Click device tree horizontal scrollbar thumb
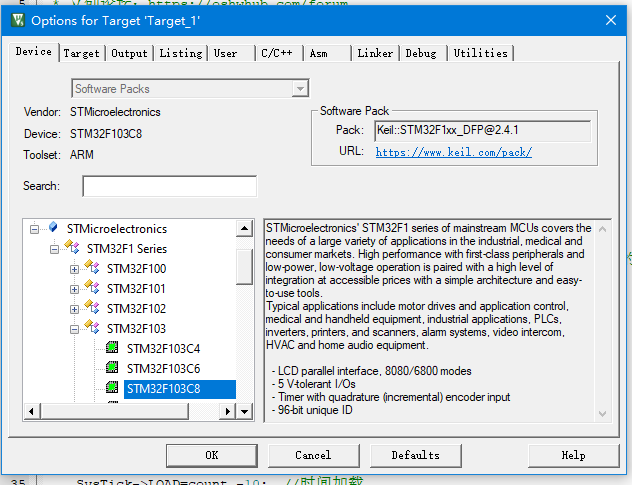The height and width of the screenshot is (485, 632). pyautogui.click(x=114, y=412)
